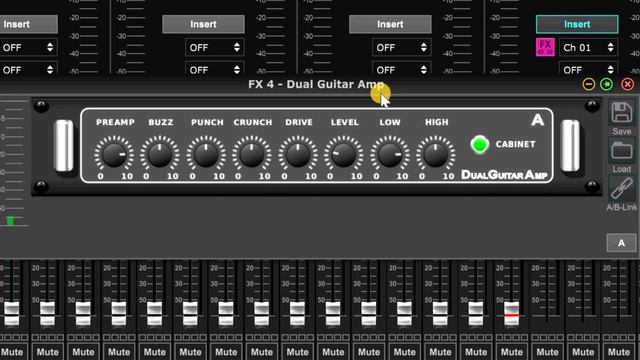
Task: Click the CRUNCH knob
Action: click(x=252, y=154)
